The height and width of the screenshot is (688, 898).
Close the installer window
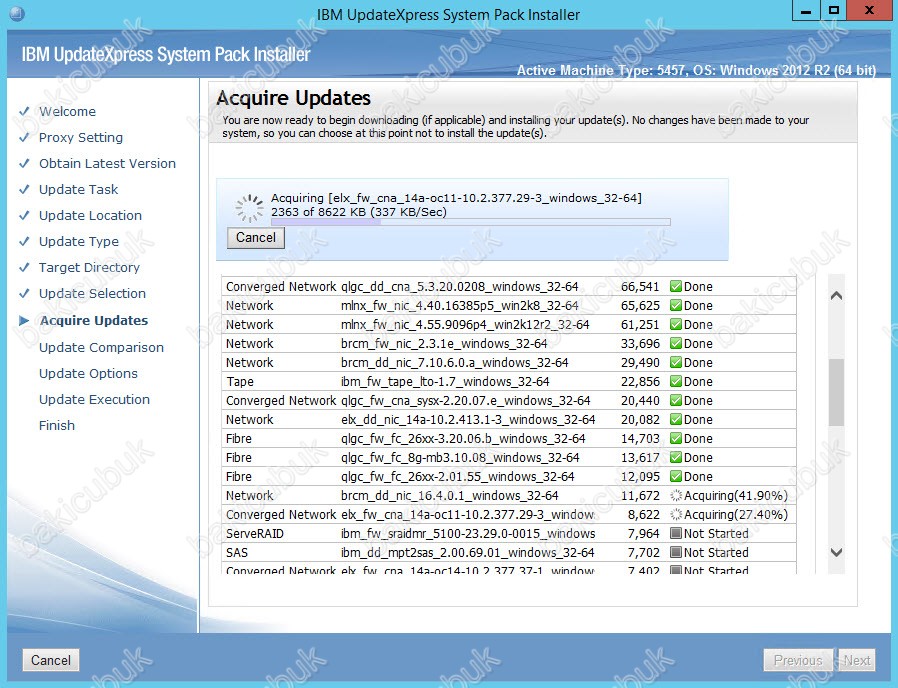click(869, 10)
